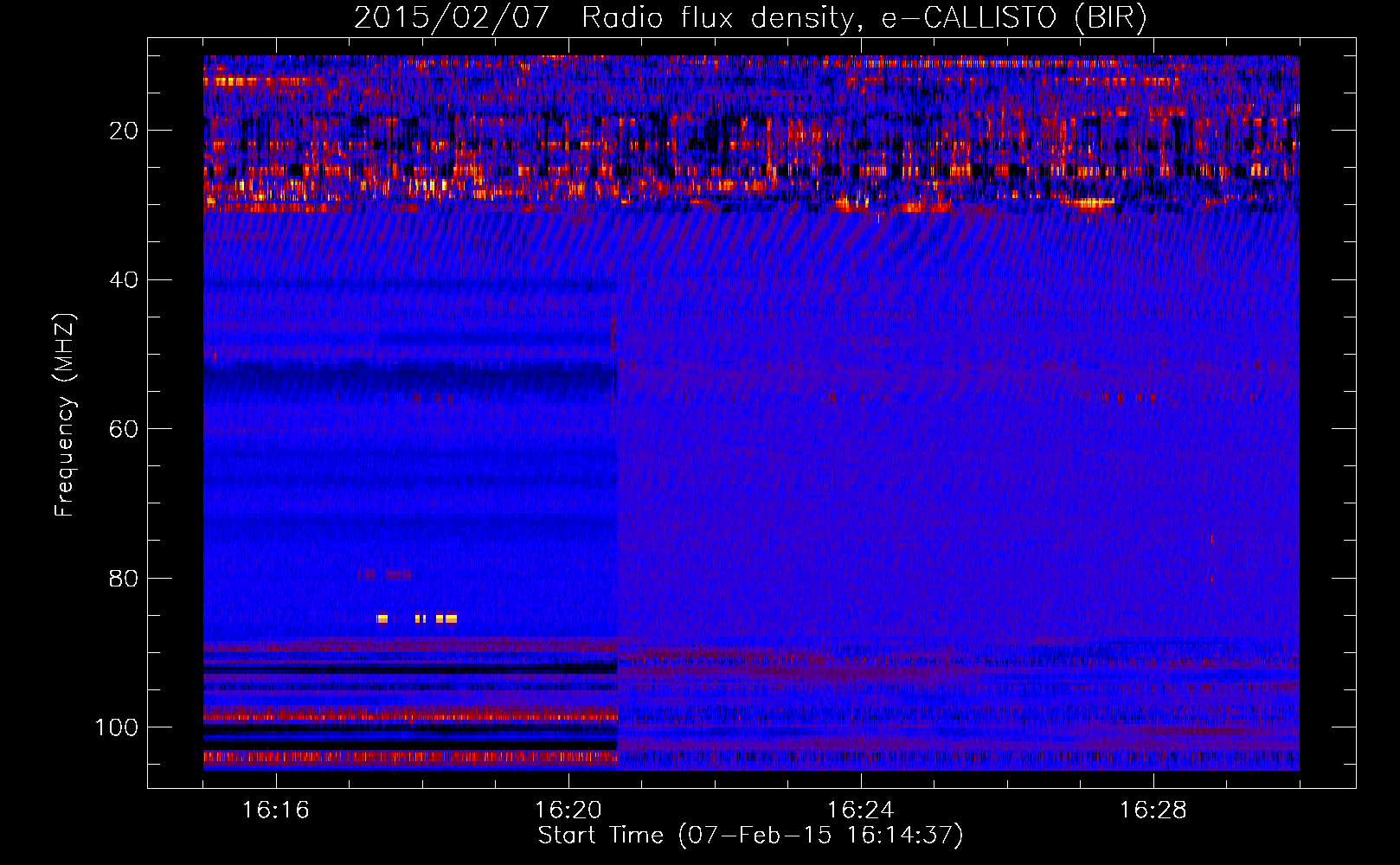1400x865 pixels.
Task: Click the '20' frequency tick label
Action: point(124,131)
